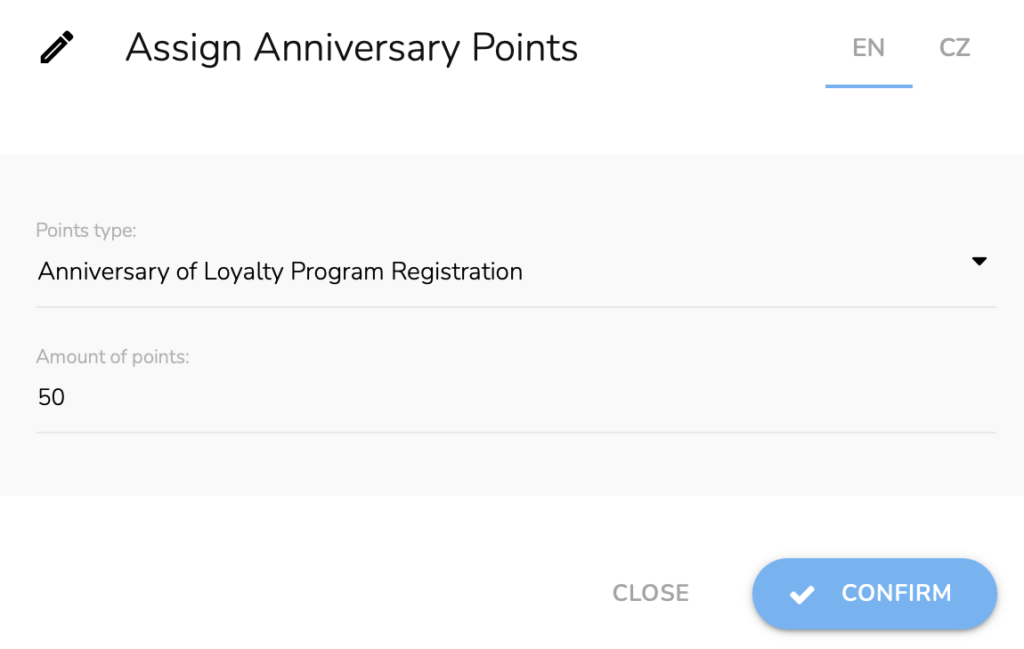
Task: Click the 'Points type:' field label
Action: [86, 230]
